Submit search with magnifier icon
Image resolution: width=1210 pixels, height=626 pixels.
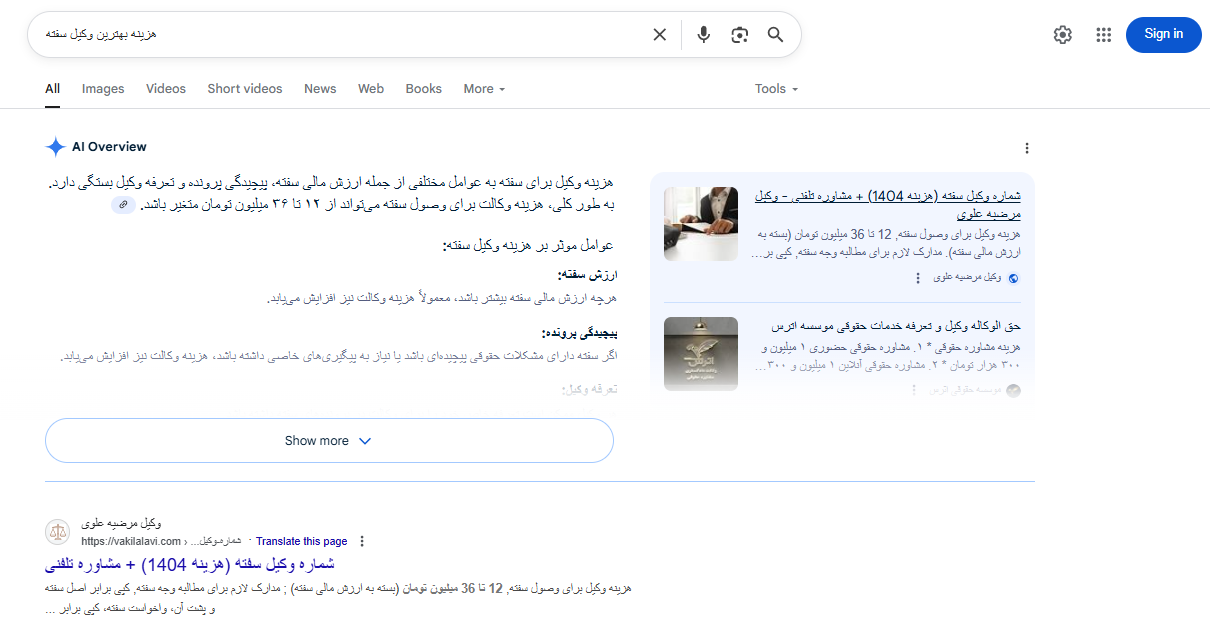click(x=775, y=35)
